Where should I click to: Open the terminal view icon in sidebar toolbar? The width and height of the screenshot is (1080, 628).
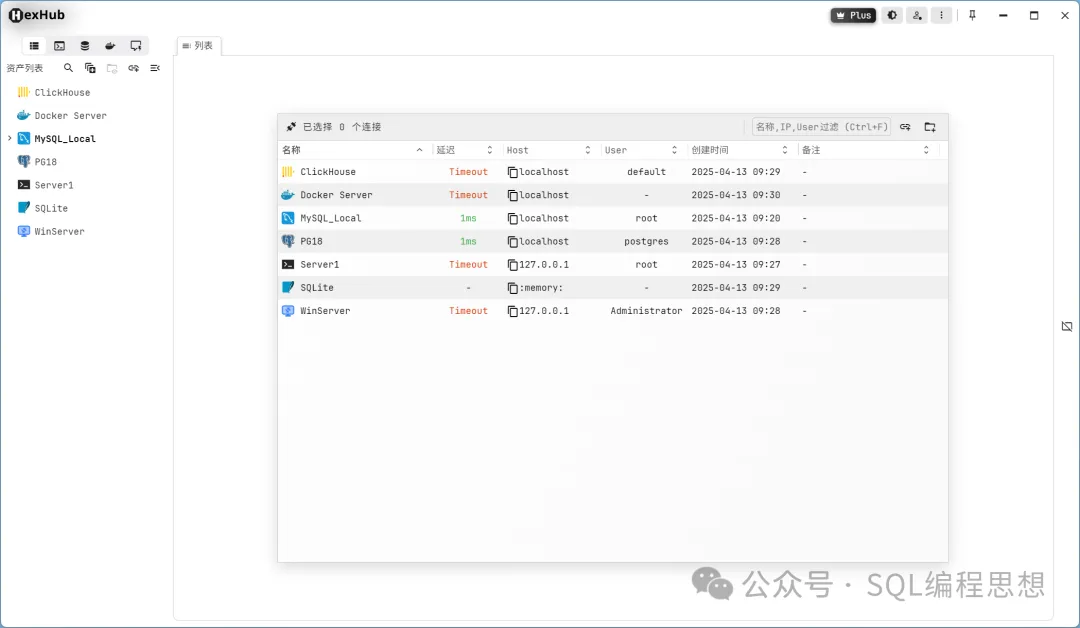(x=60, y=45)
